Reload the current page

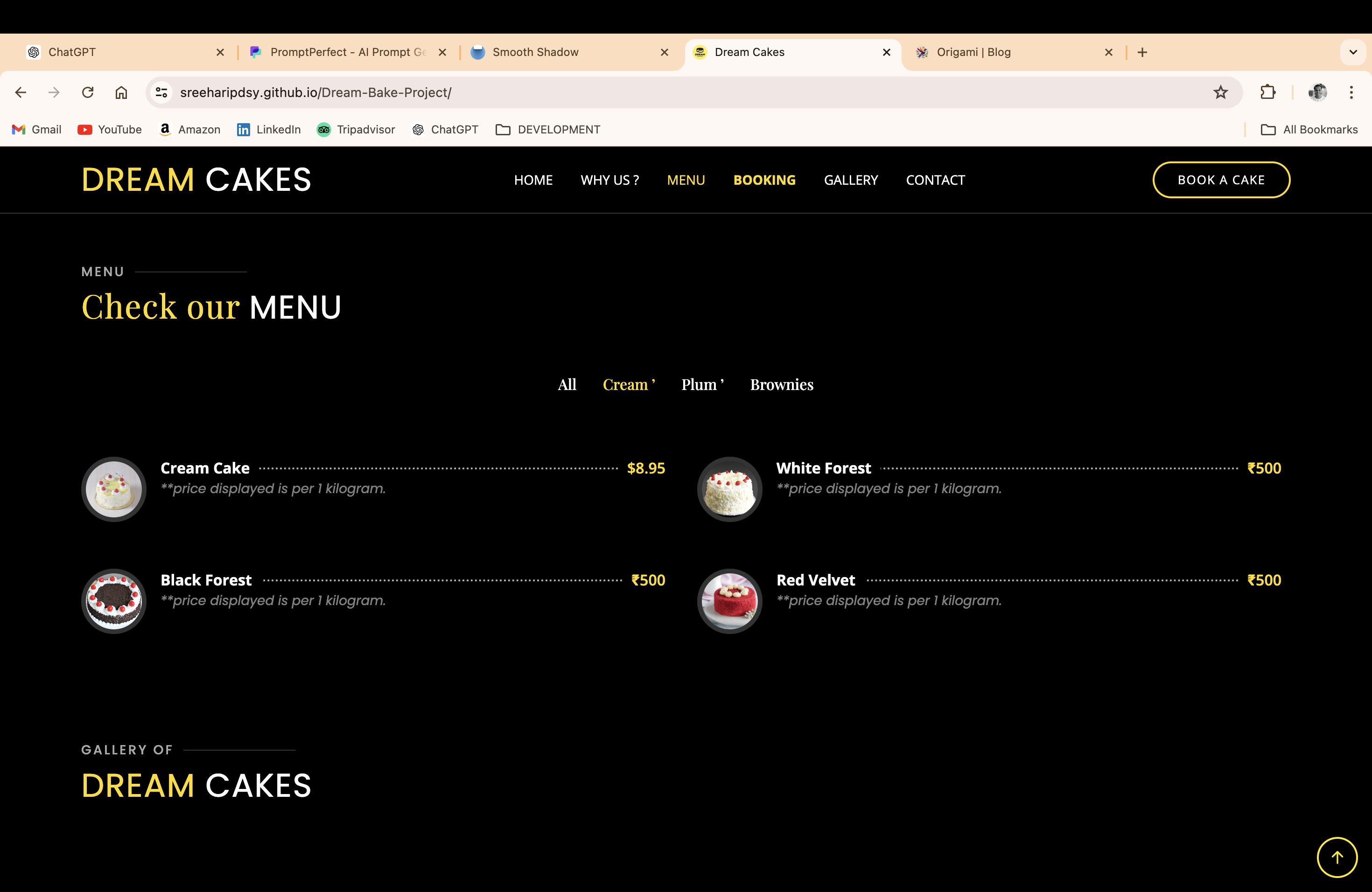88,92
